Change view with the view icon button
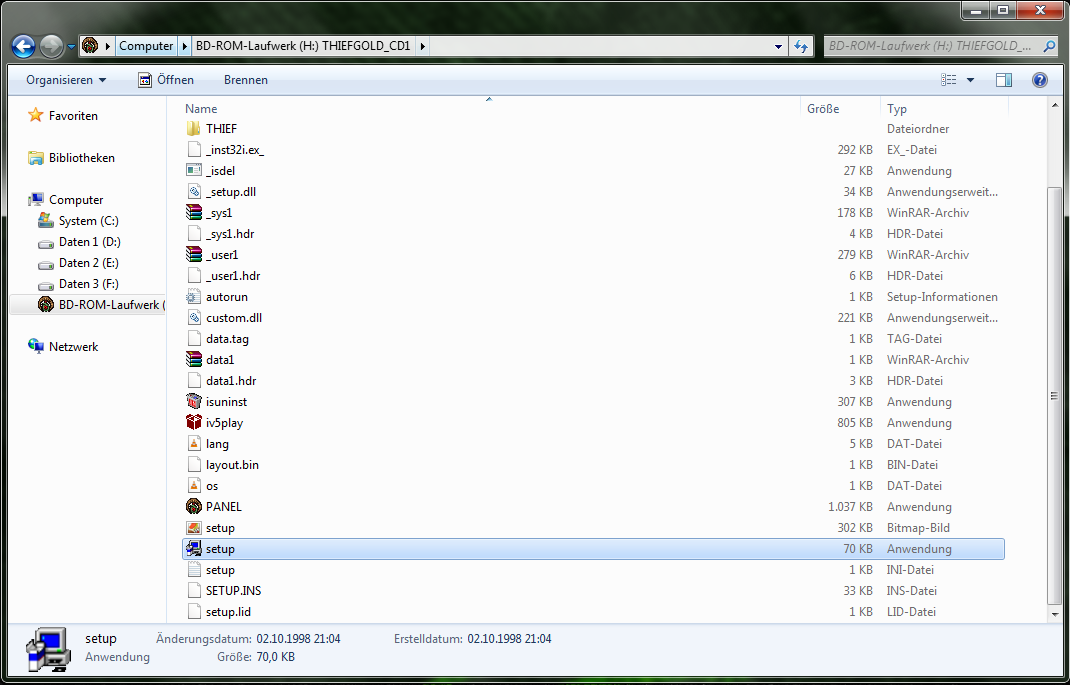 pyautogui.click(x=949, y=80)
